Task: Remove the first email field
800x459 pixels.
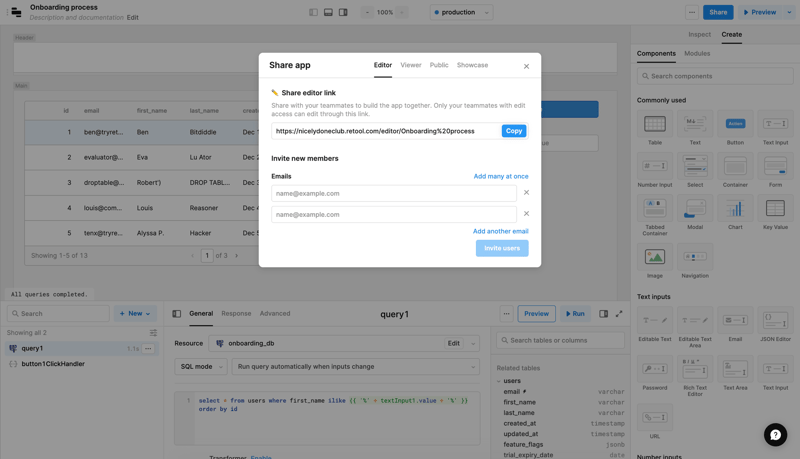Action: [527, 193]
